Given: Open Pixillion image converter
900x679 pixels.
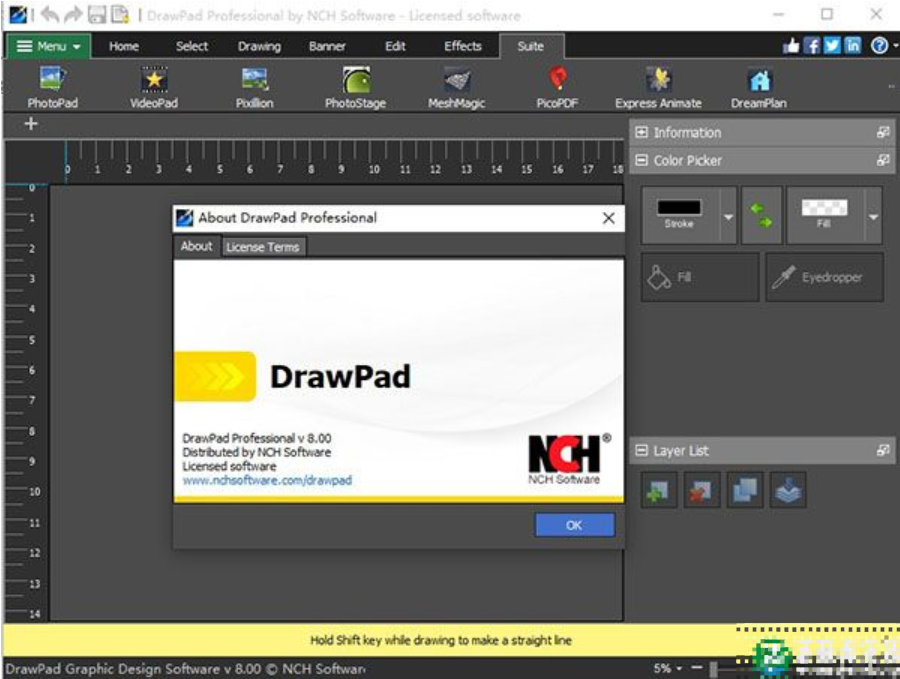Looking at the screenshot, I should [x=254, y=88].
